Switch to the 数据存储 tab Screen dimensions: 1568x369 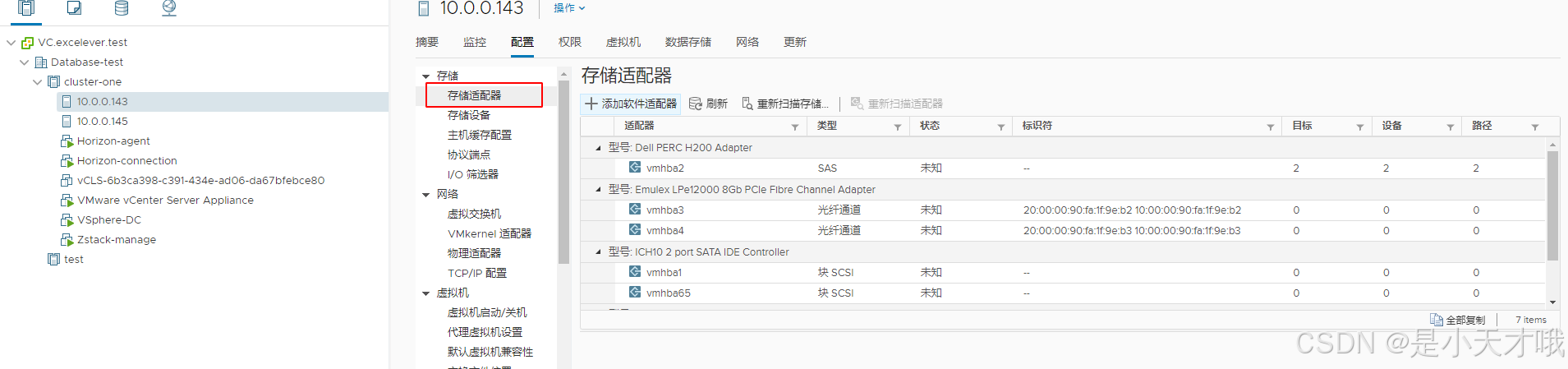pos(688,42)
